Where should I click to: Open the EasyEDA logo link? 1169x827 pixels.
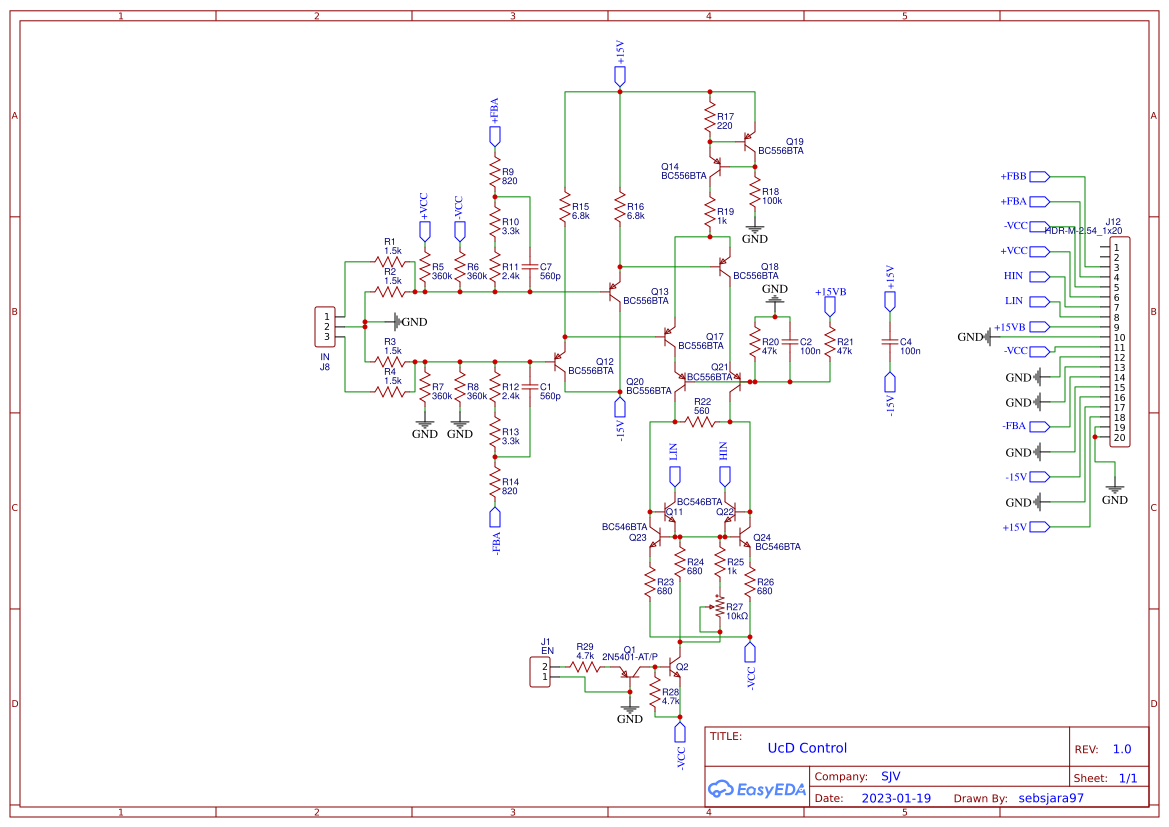click(x=757, y=790)
